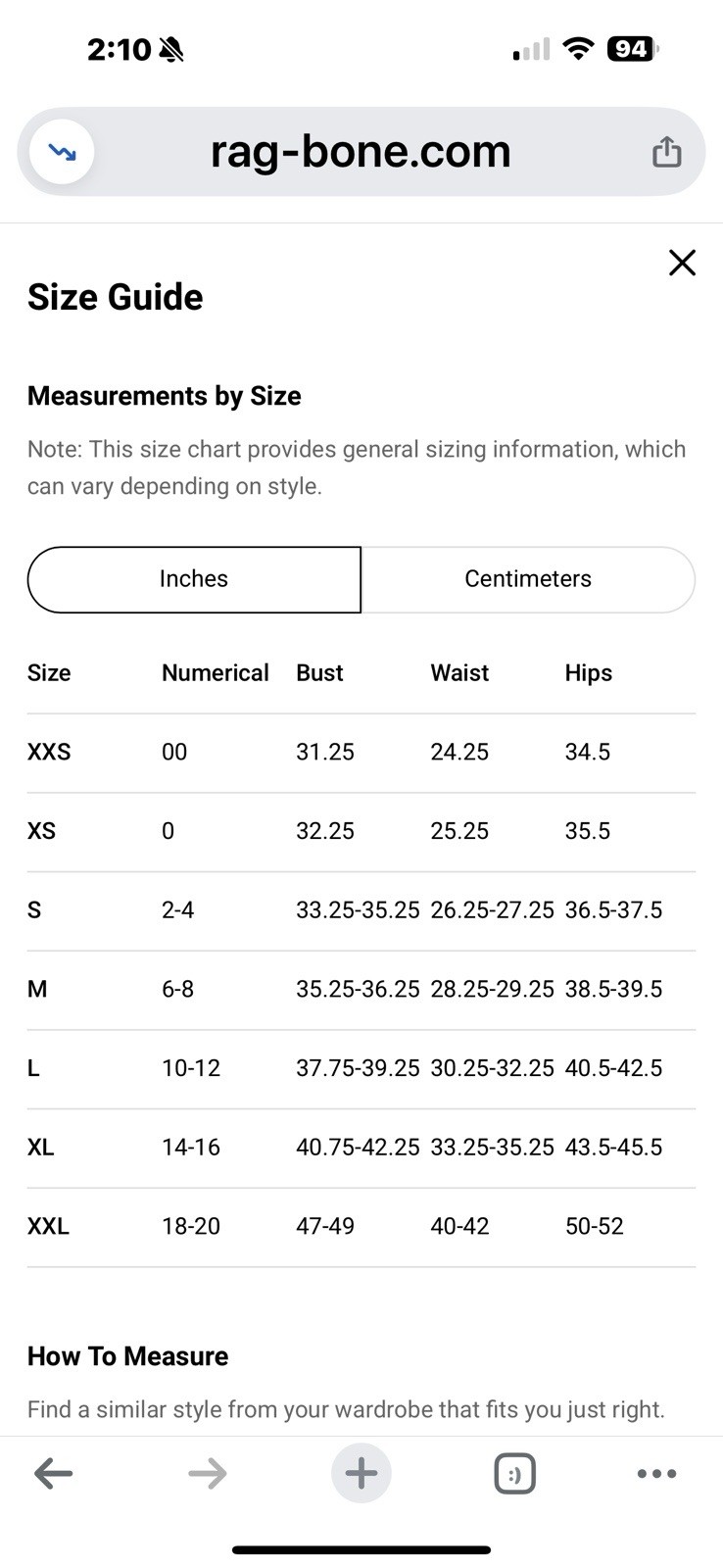Select the XXS size row
The image size is (723, 1568).
pyautogui.click(x=361, y=753)
